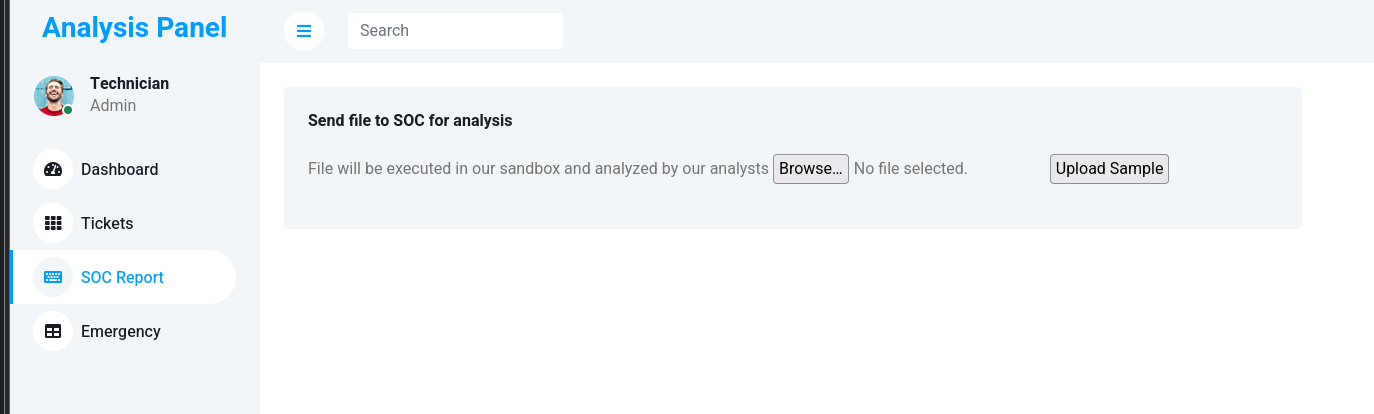The height and width of the screenshot is (414, 1374).
Task: Click the "Send file to SOC for analysis" heading
Action: click(410, 121)
